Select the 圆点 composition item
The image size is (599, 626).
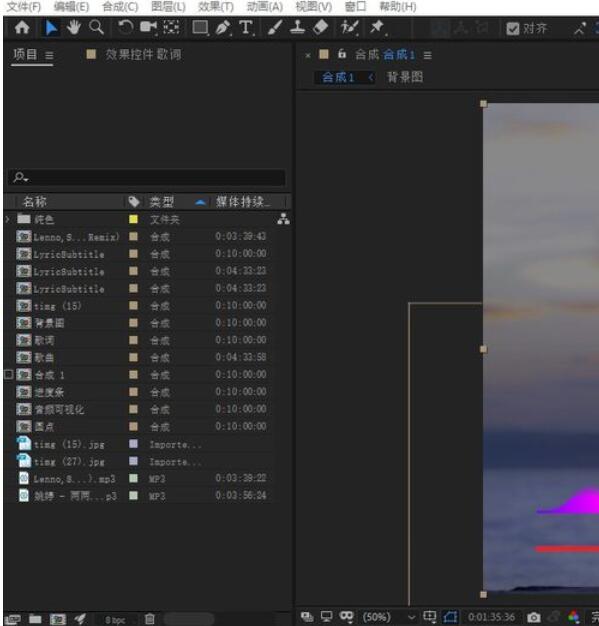pyautogui.click(x=44, y=426)
